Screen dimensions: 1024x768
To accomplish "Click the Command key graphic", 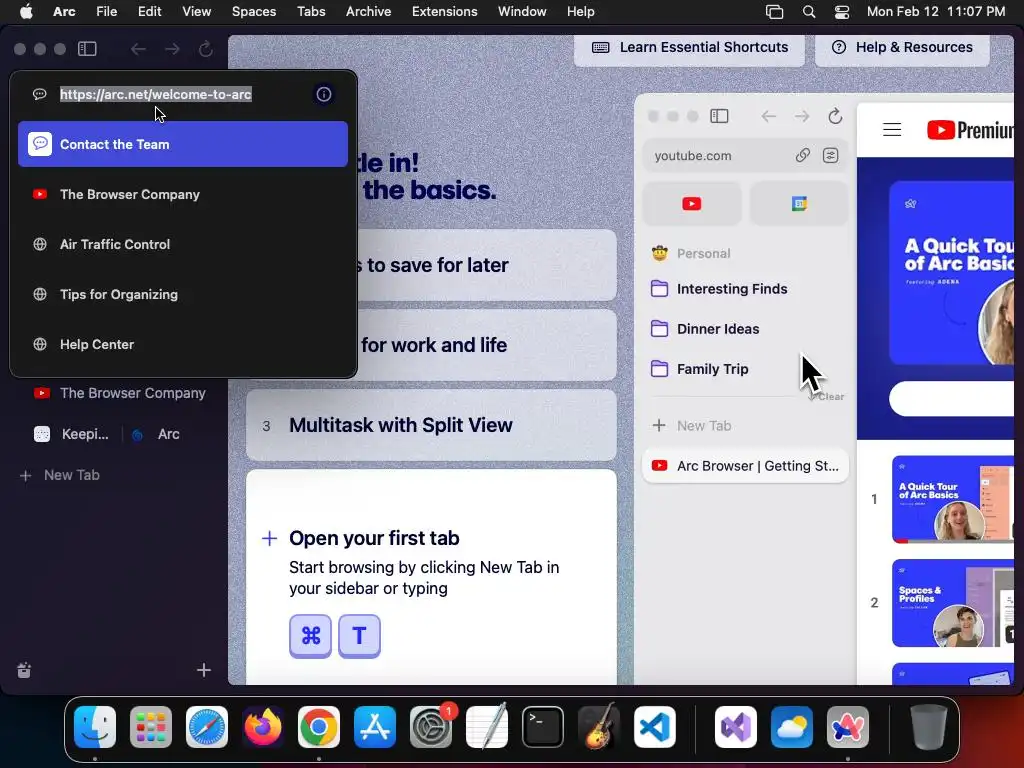I will coord(310,635).
